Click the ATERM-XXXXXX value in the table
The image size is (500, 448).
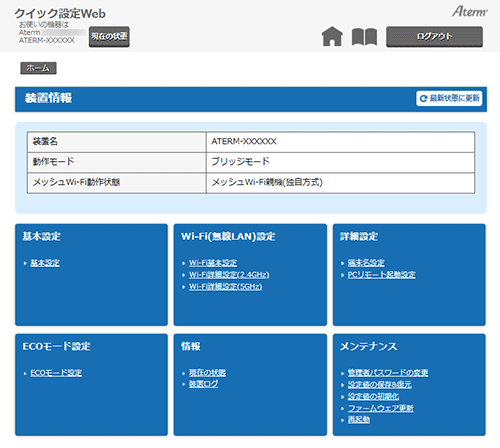(x=244, y=142)
